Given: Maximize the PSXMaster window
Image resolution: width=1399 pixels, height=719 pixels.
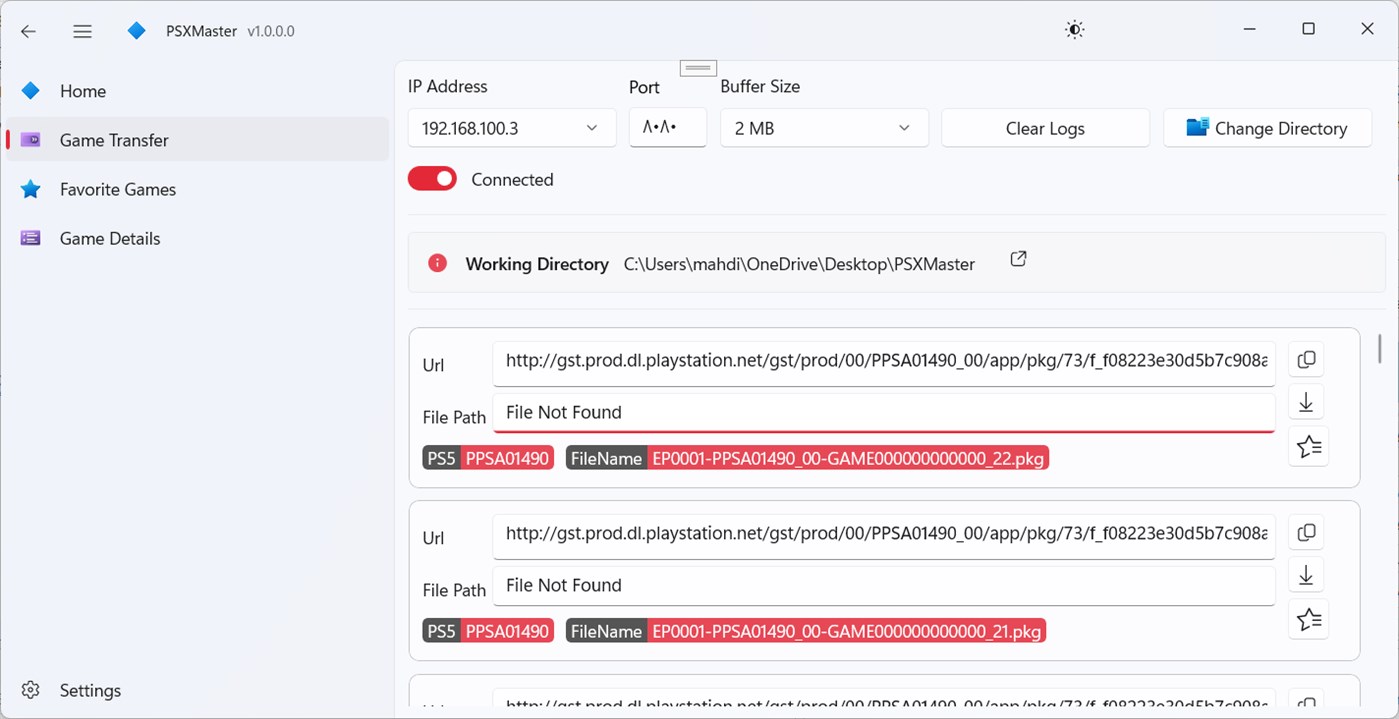Looking at the screenshot, I should 1308,29.
